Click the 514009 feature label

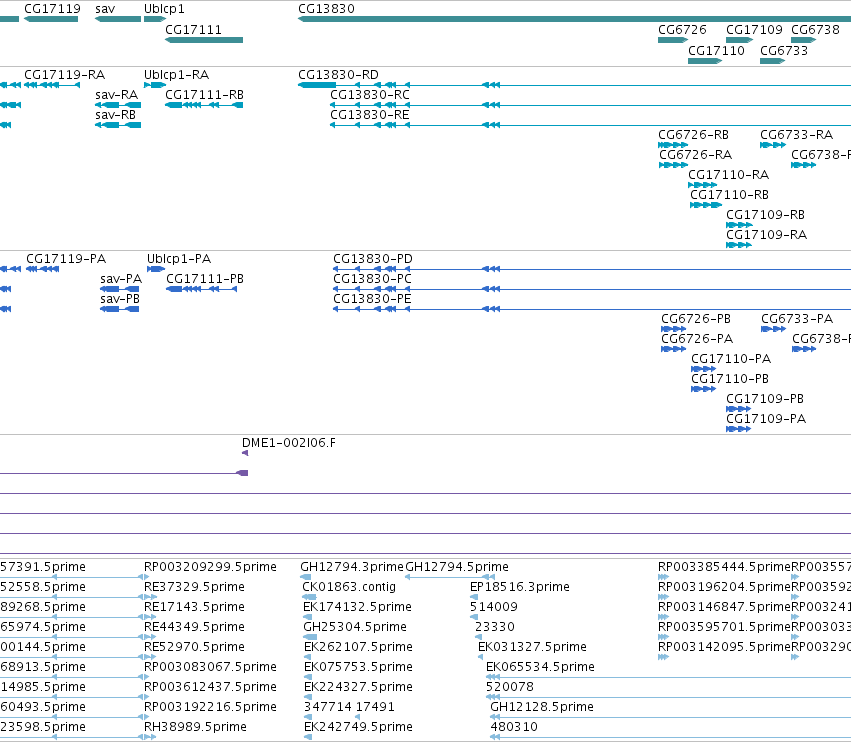493,606
